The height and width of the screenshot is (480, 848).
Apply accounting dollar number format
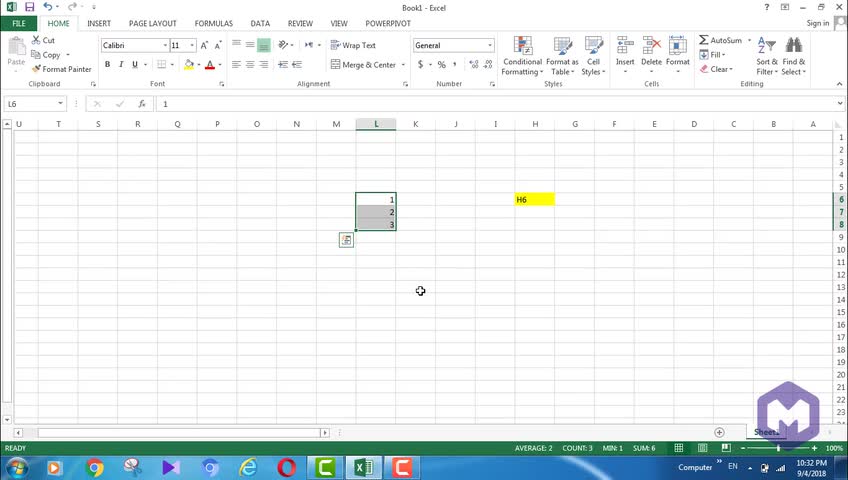(420, 64)
